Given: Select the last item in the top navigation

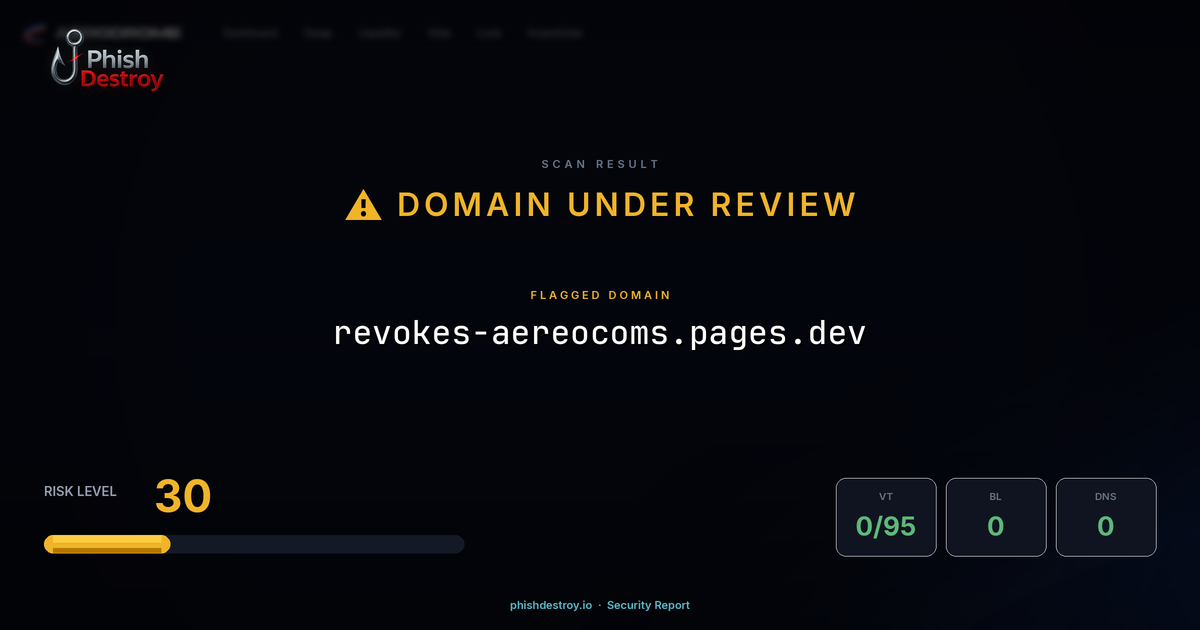Looking at the screenshot, I should click(x=555, y=33).
